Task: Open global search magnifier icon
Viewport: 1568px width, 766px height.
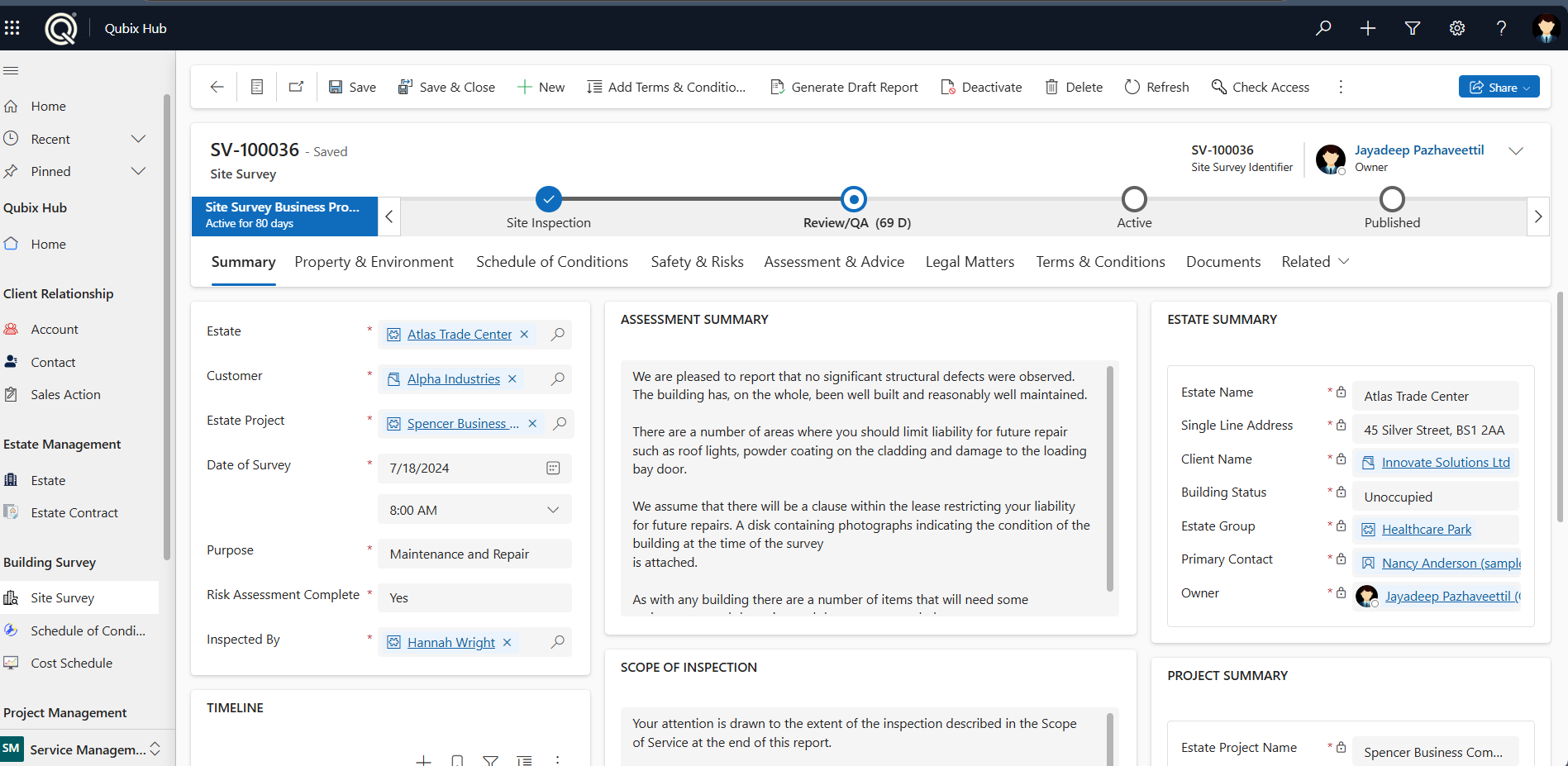Action: [1323, 27]
